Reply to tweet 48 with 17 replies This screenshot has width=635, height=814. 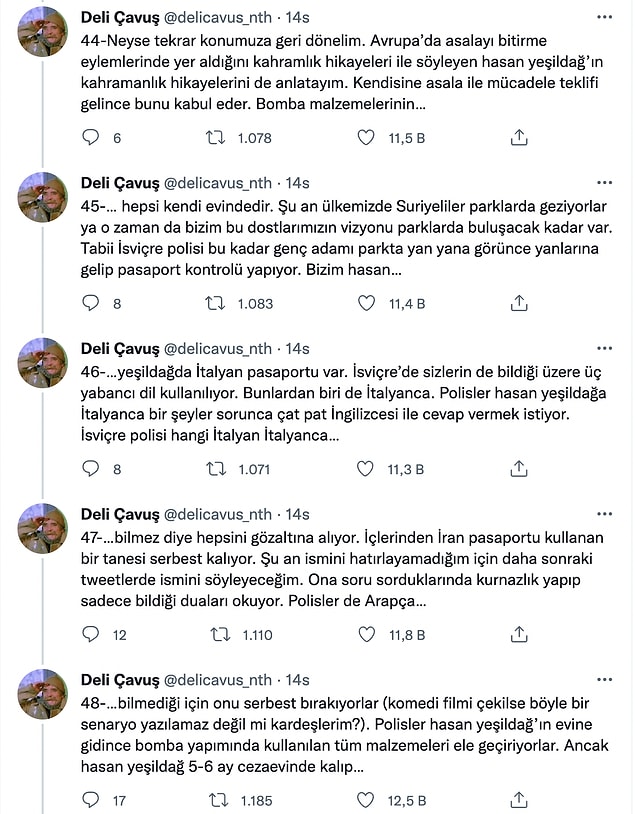(x=90, y=800)
